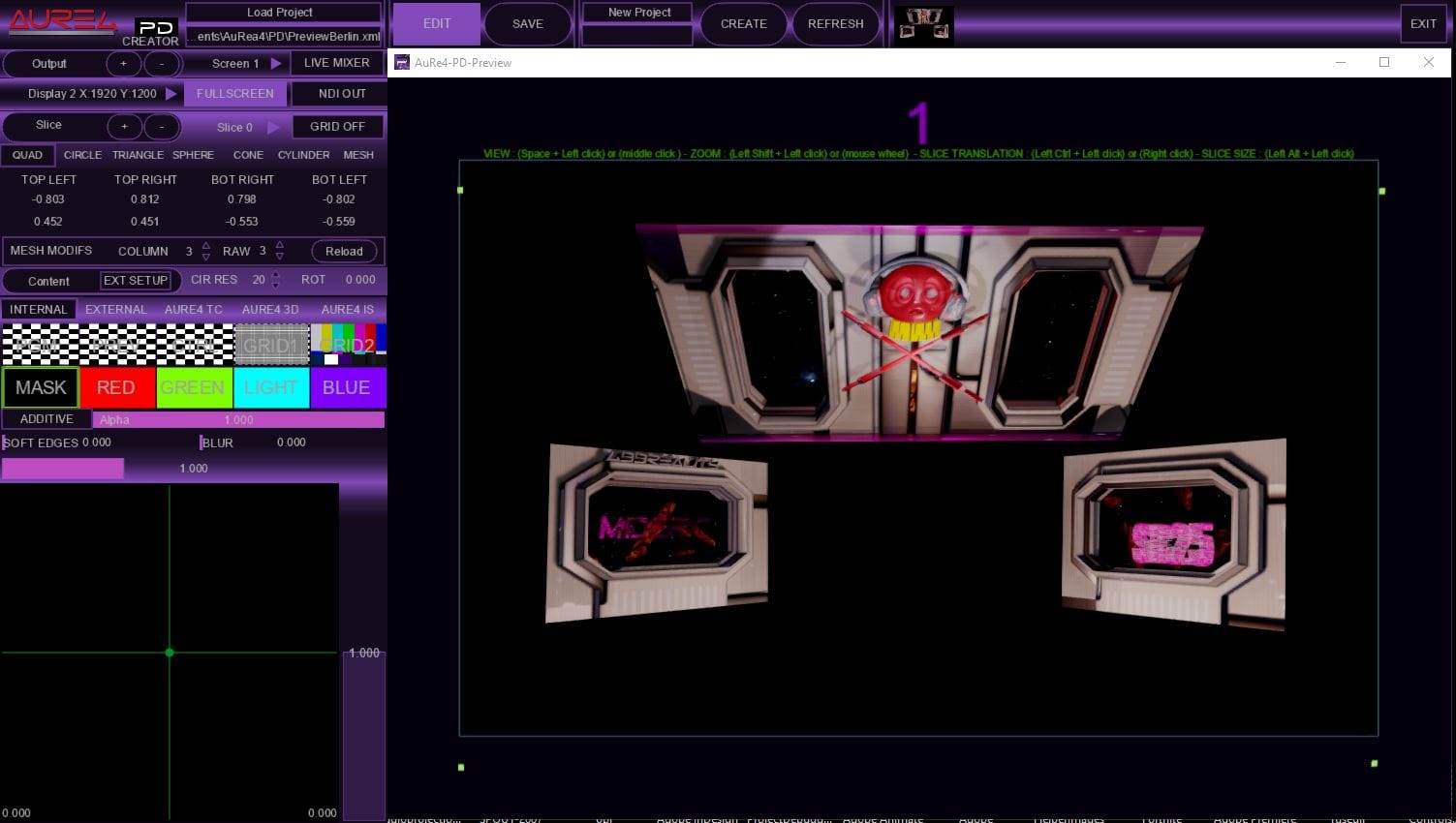This screenshot has width=1456, height=823.
Task: Adjust the Alpha slider
Action: point(238,420)
